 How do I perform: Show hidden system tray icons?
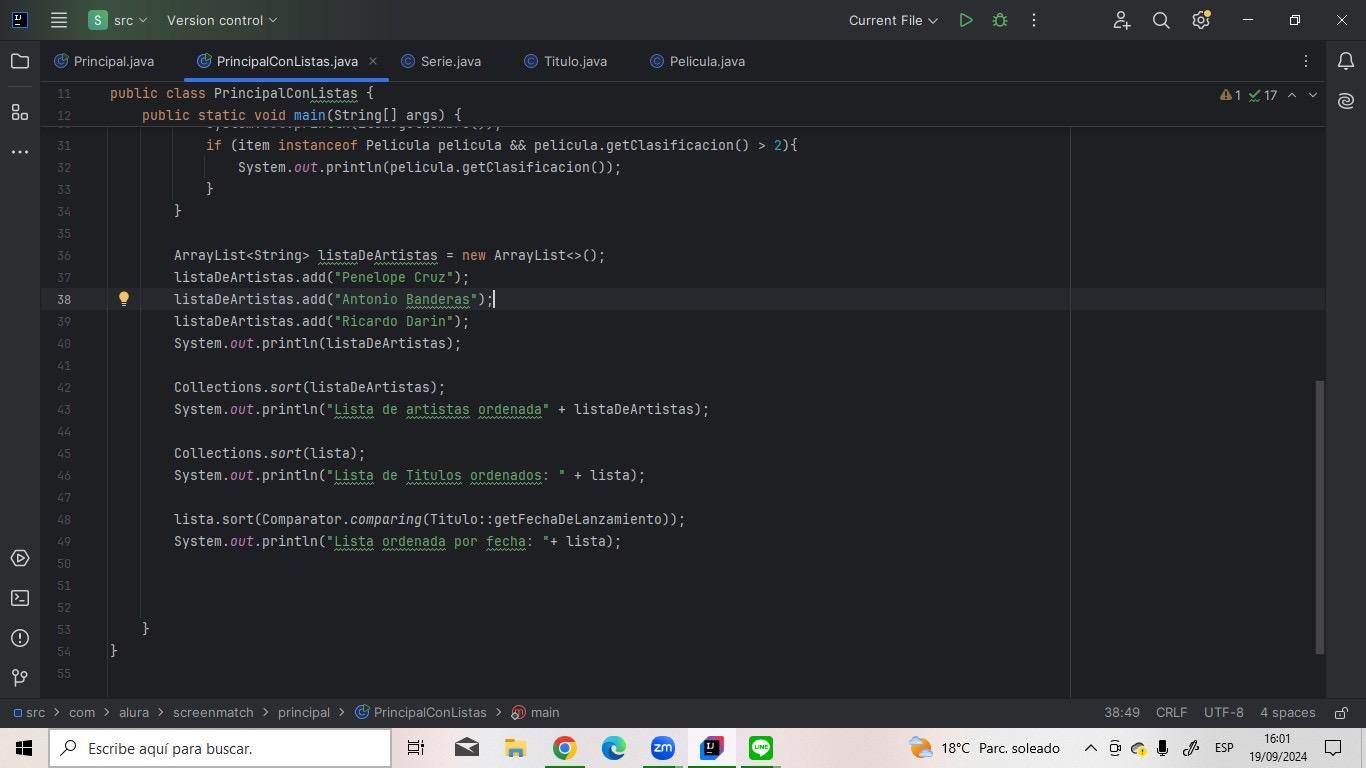[1090, 748]
